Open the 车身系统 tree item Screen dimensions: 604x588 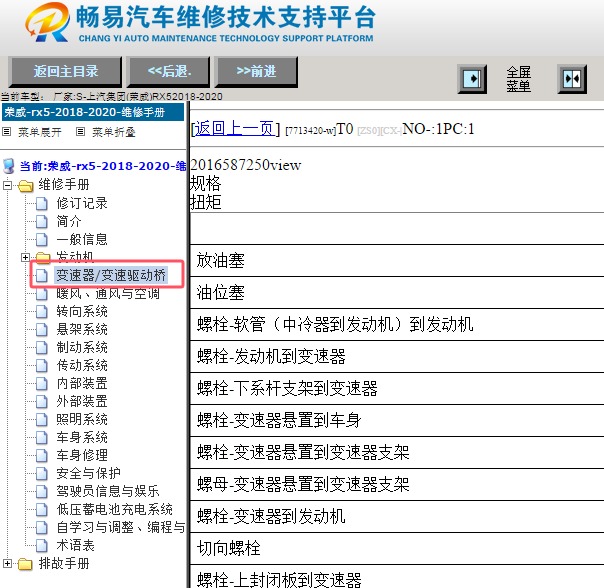click(82, 437)
